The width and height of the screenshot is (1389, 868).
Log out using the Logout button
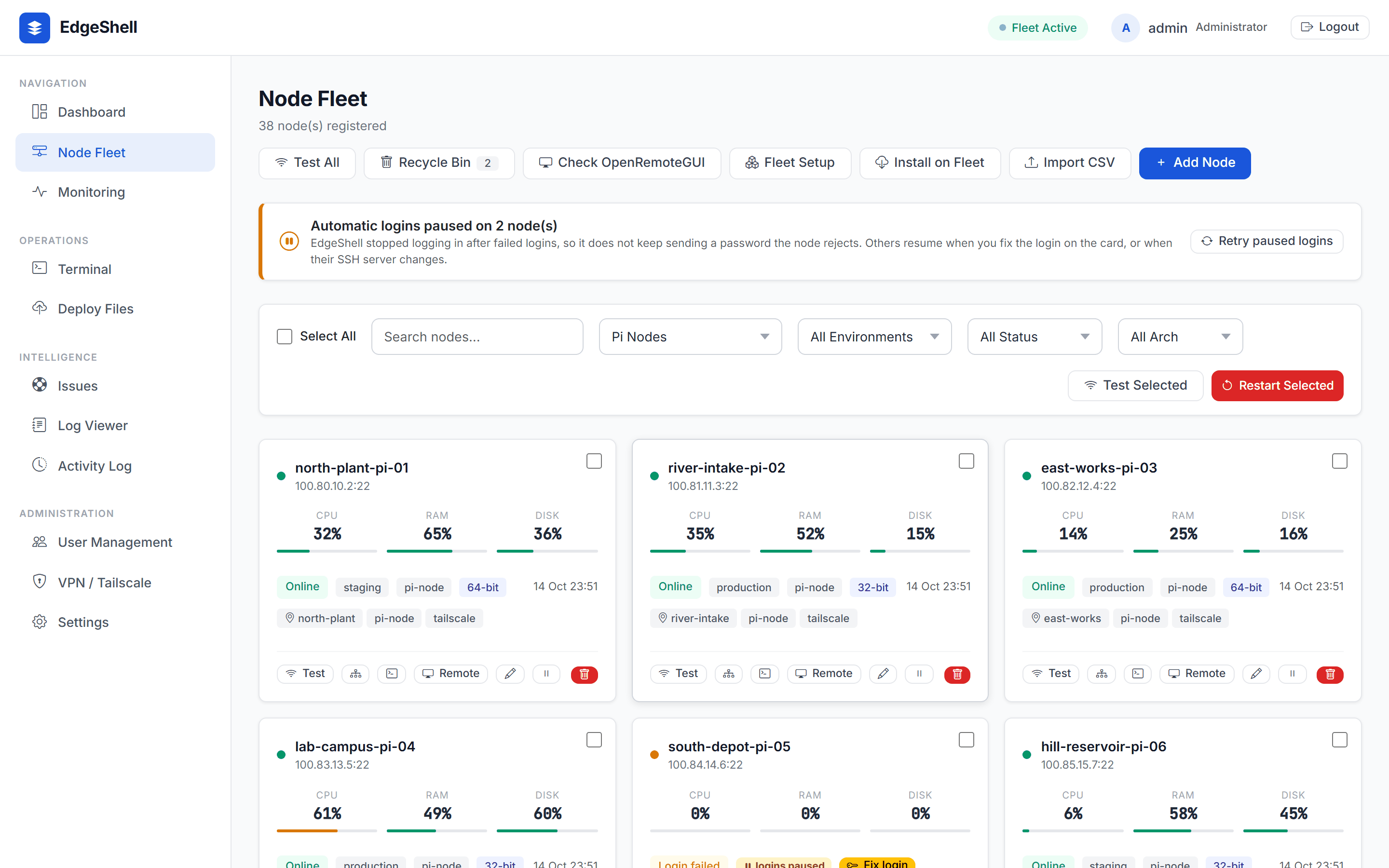click(1329, 27)
